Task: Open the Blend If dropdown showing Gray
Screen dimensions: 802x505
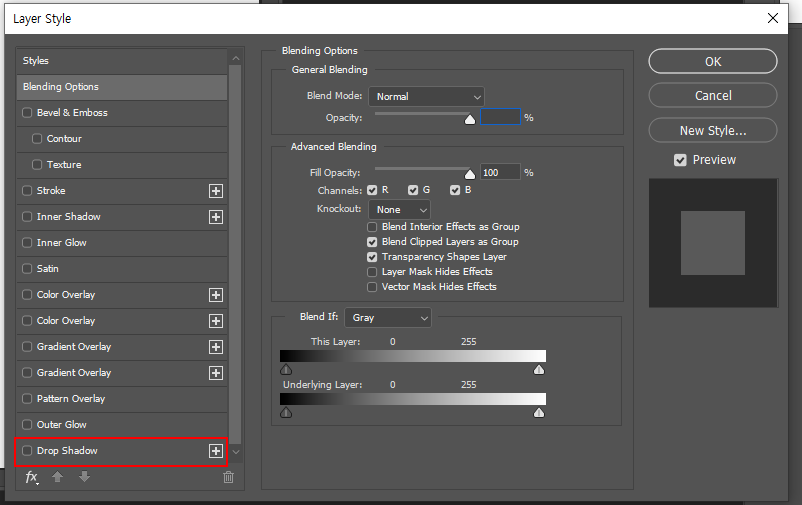Action: [388, 318]
